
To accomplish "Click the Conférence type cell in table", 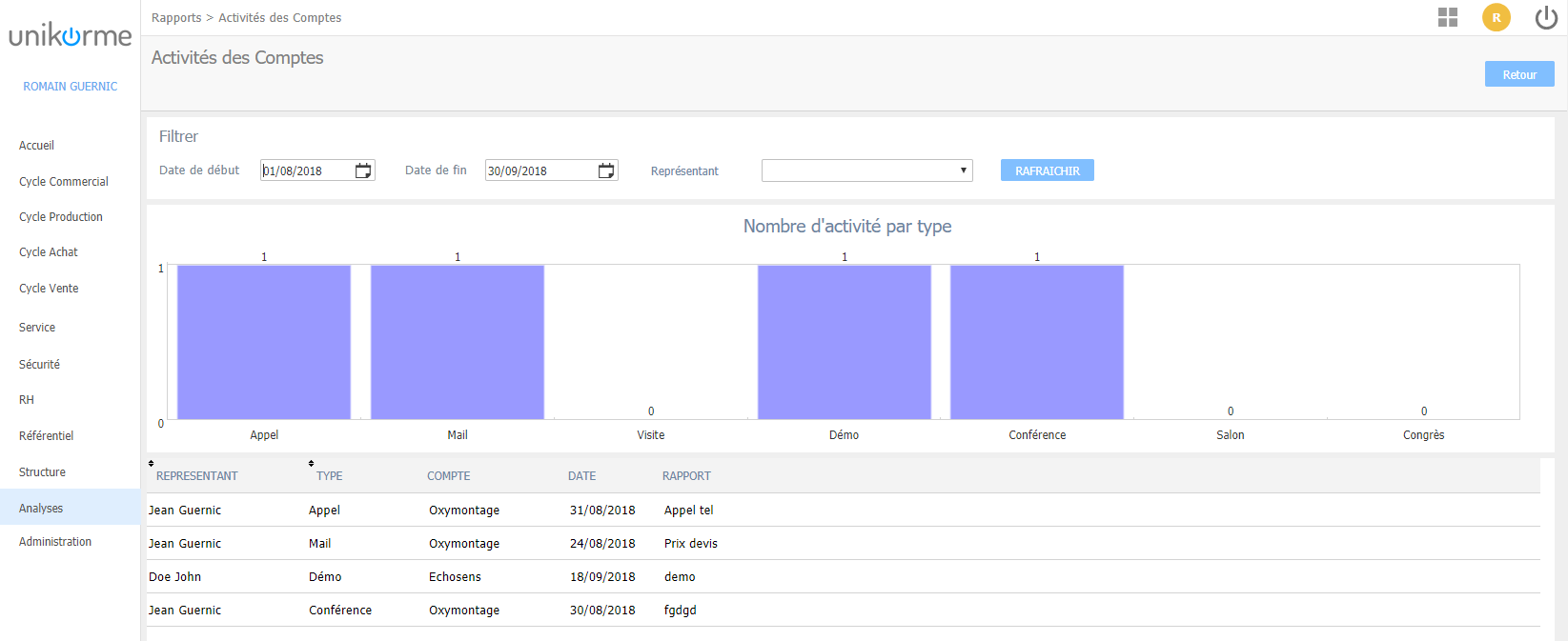I will tap(340, 611).
